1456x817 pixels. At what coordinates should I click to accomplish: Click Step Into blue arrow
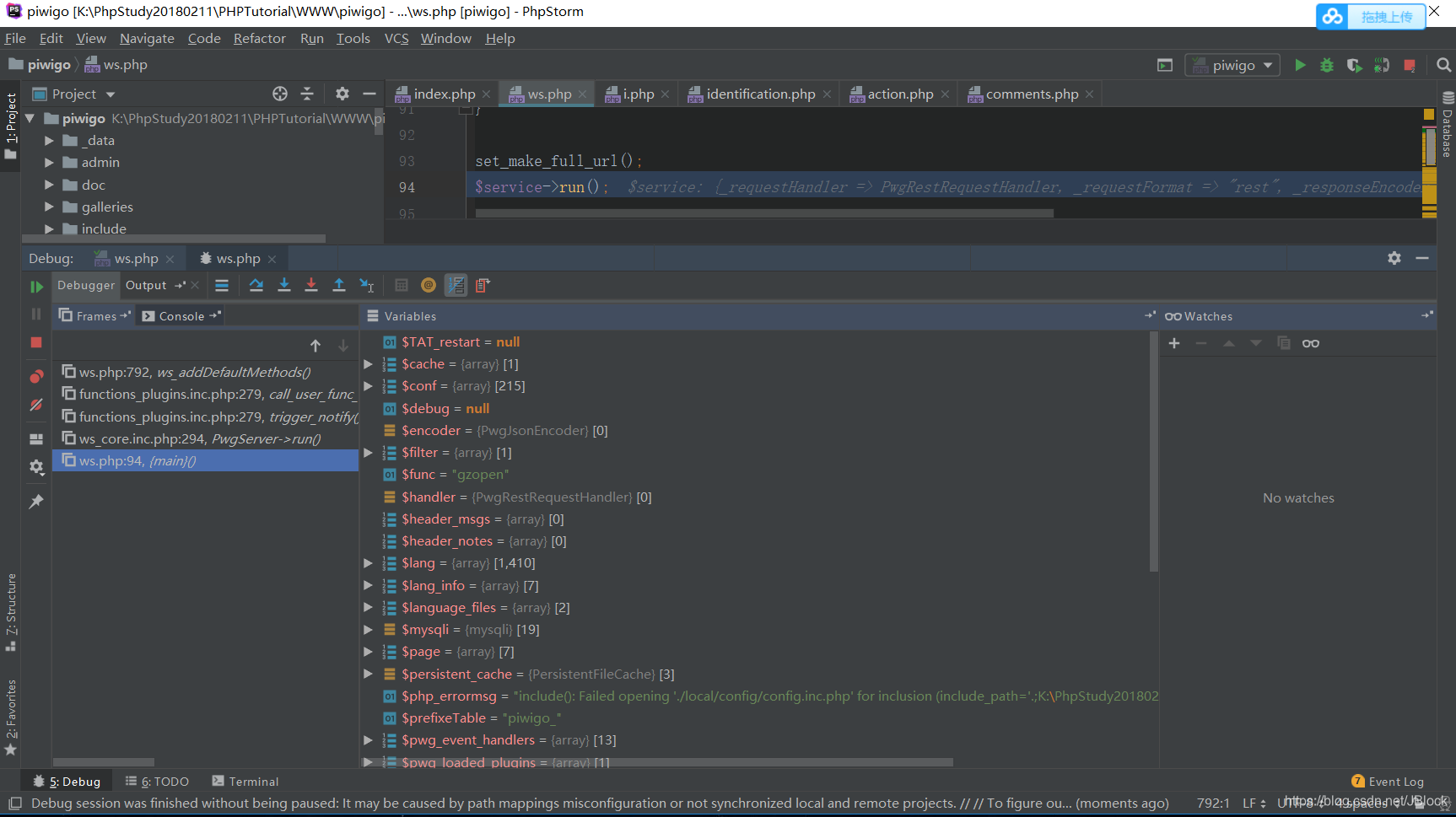[x=284, y=285]
